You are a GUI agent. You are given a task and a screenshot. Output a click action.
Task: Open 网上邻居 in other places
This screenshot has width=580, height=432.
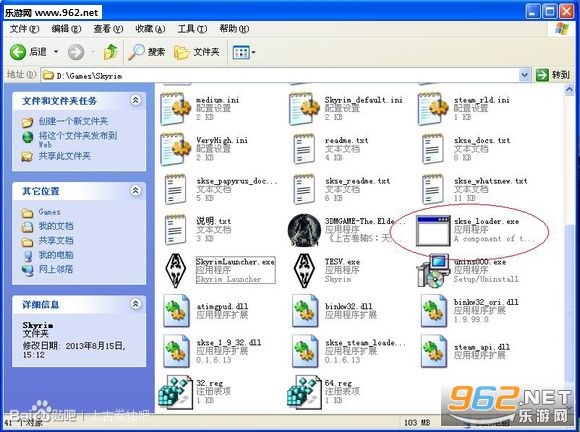56,269
